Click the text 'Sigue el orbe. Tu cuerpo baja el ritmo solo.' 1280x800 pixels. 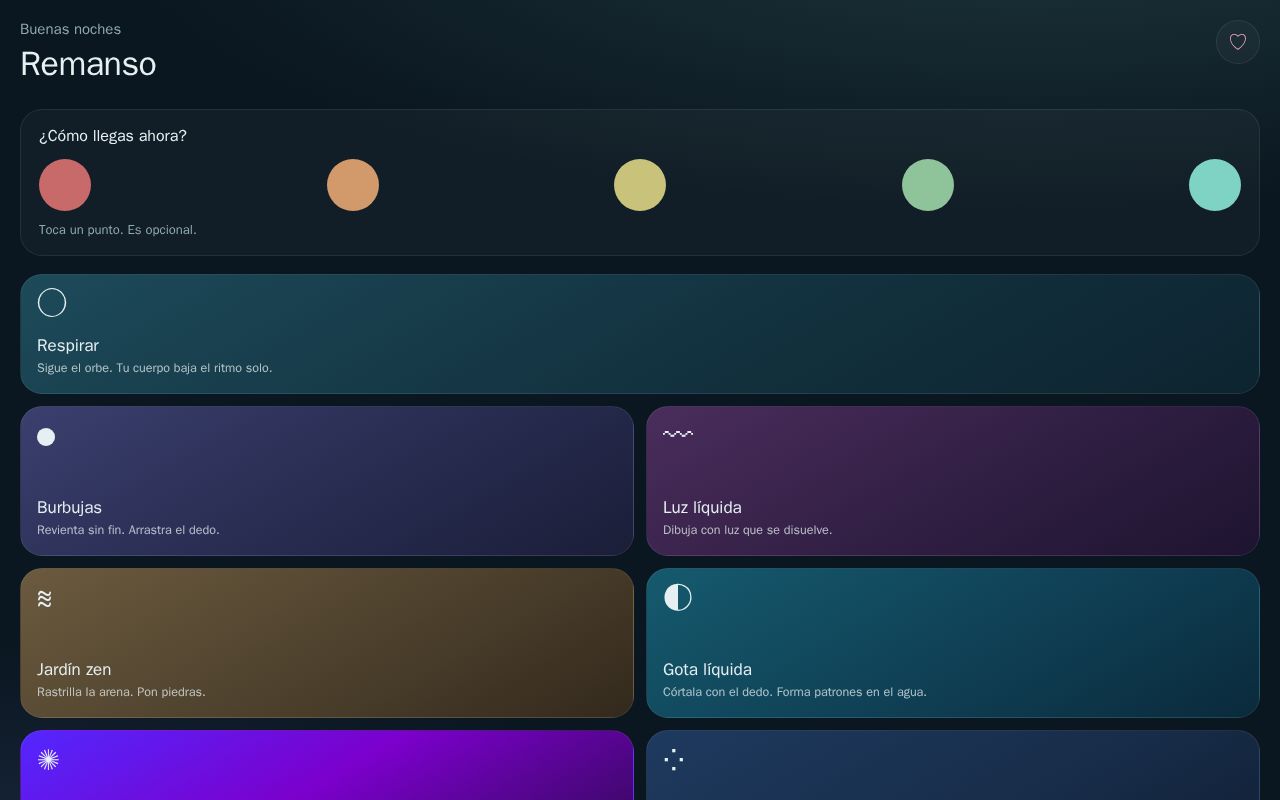[x=154, y=368]
